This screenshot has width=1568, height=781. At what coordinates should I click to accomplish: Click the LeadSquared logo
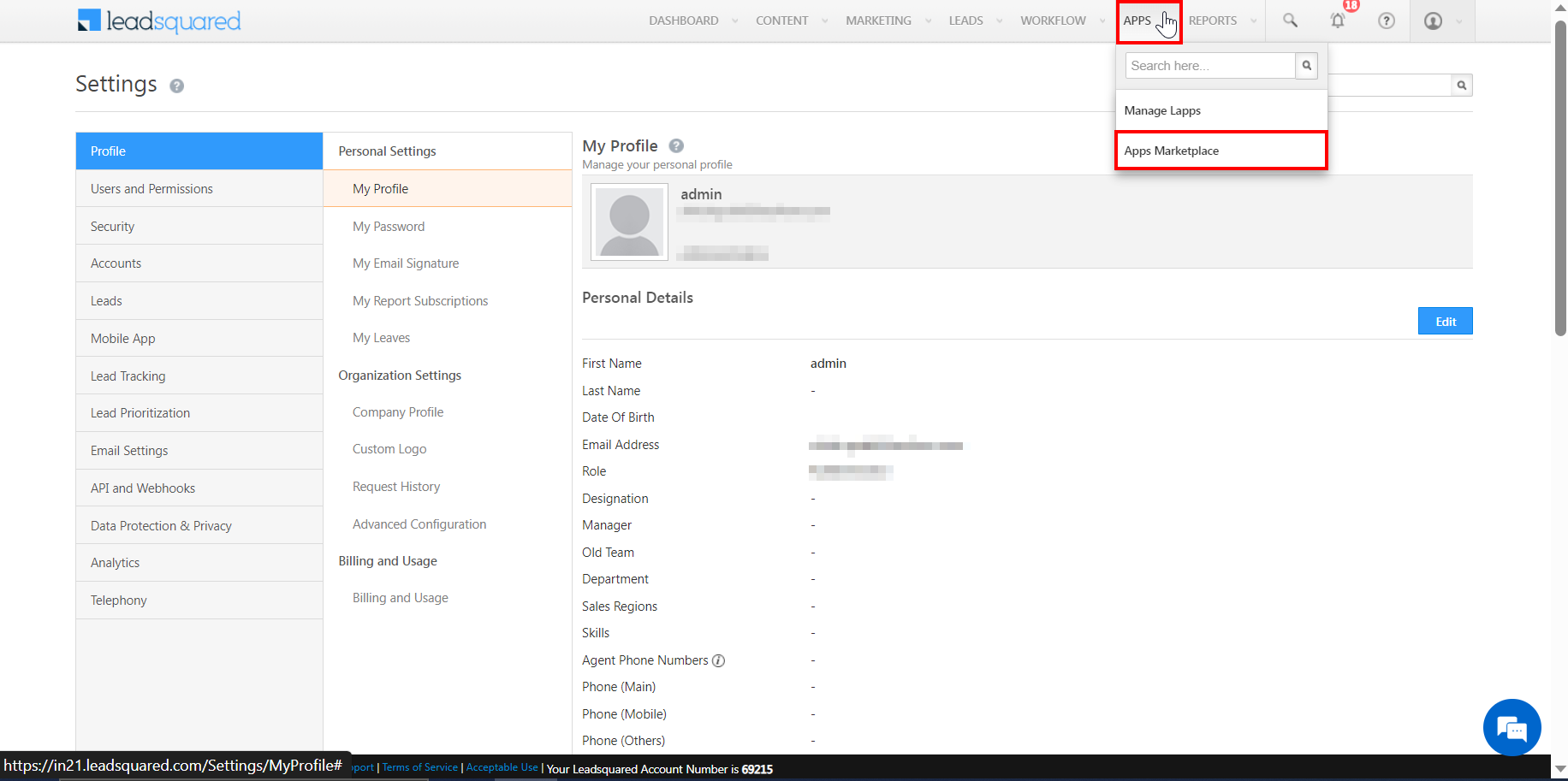pos(159,21)
